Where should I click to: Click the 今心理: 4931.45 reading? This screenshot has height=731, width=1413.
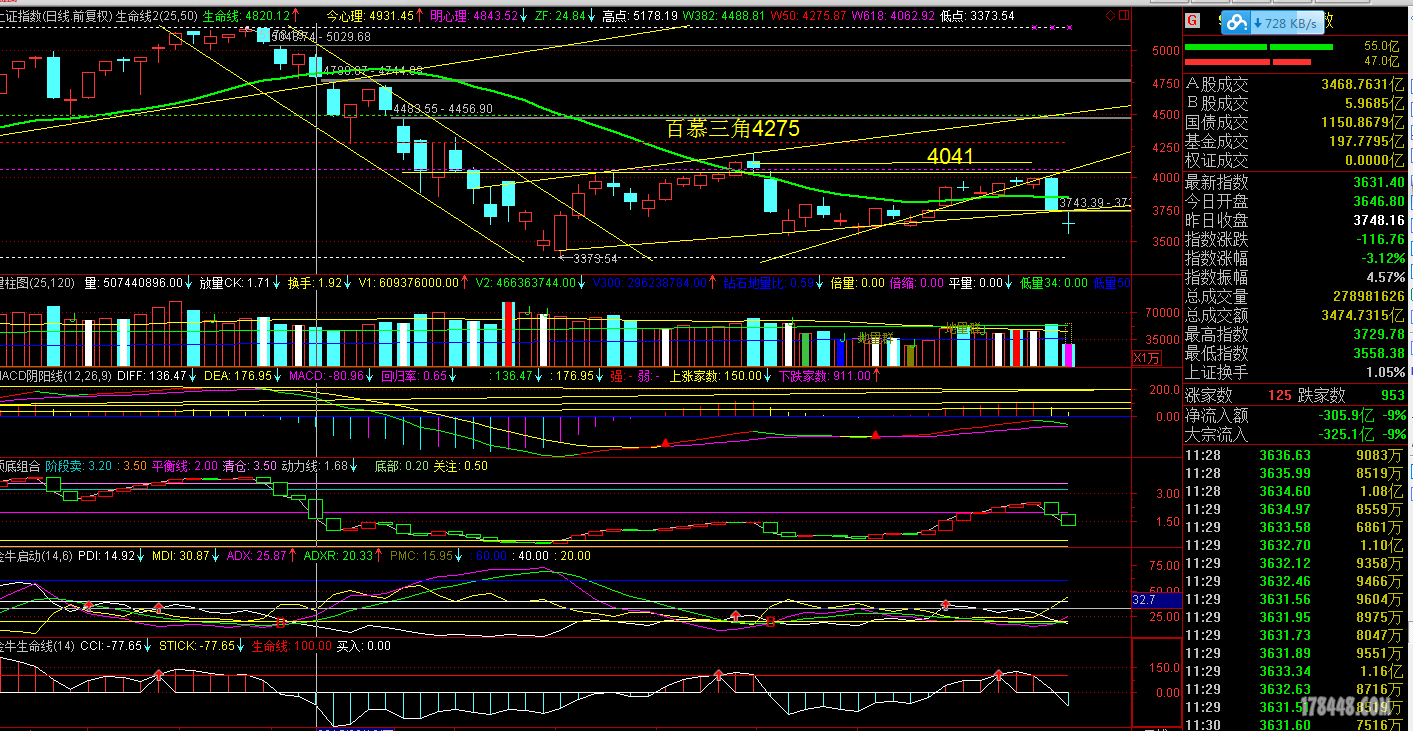370,16
